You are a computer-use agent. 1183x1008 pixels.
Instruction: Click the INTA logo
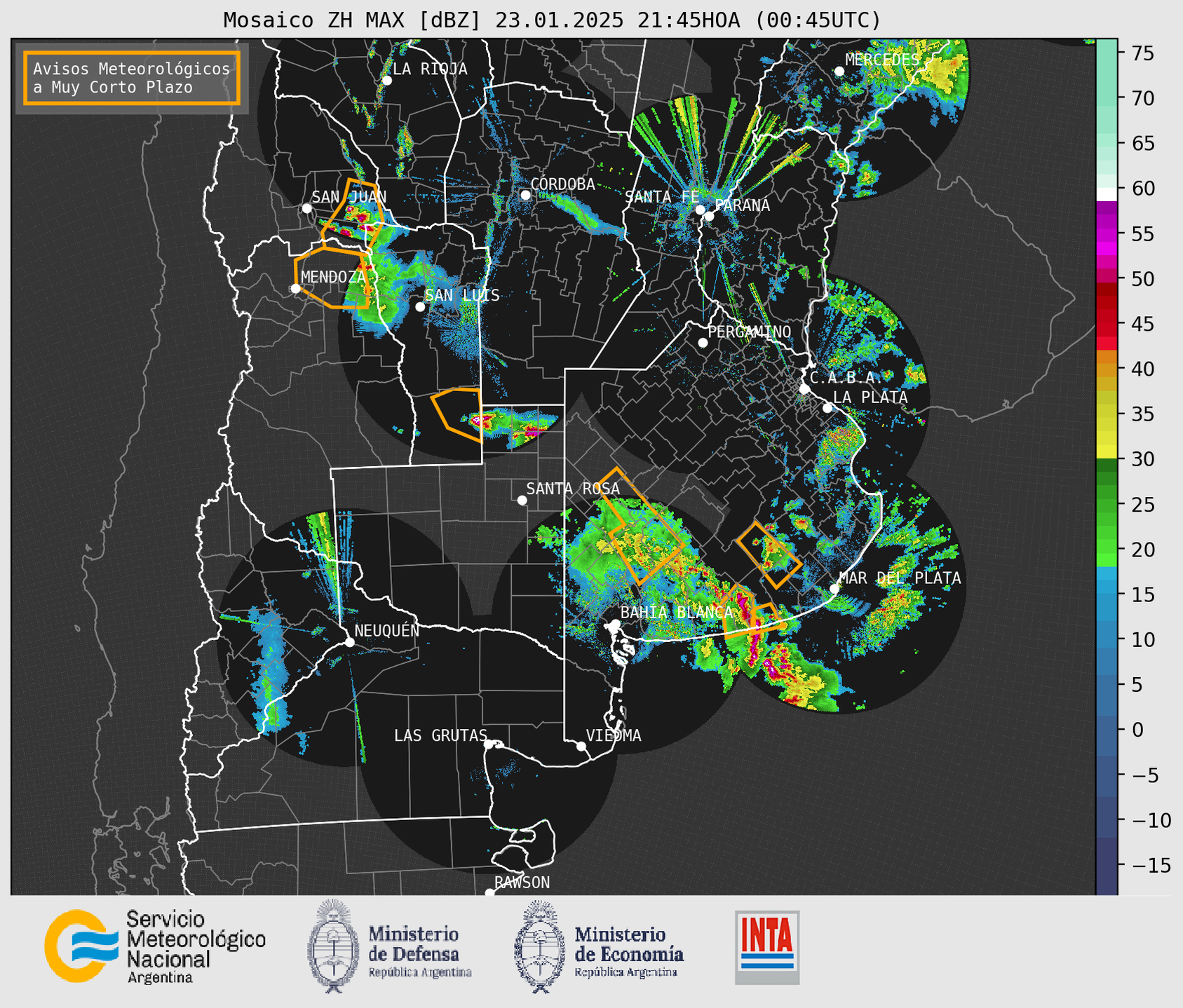pyautogui.click(x=767, y=947)
